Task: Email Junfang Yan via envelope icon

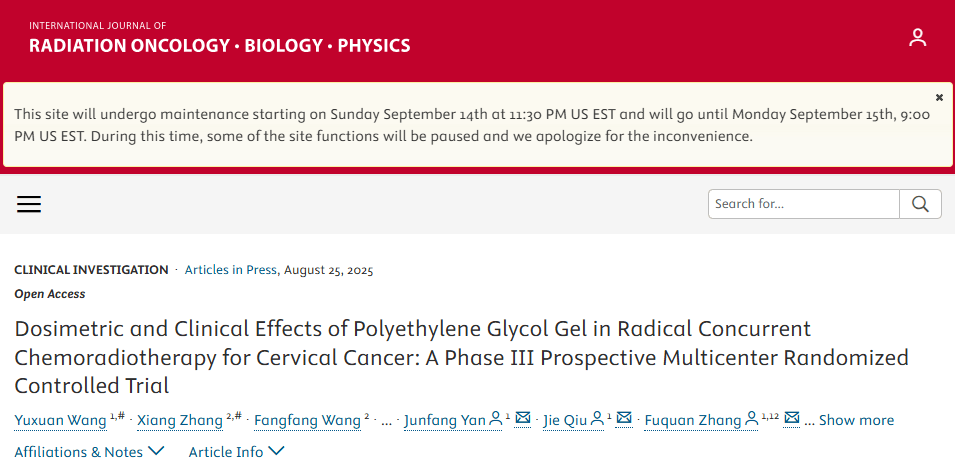Action: click(x=522, y=419)
